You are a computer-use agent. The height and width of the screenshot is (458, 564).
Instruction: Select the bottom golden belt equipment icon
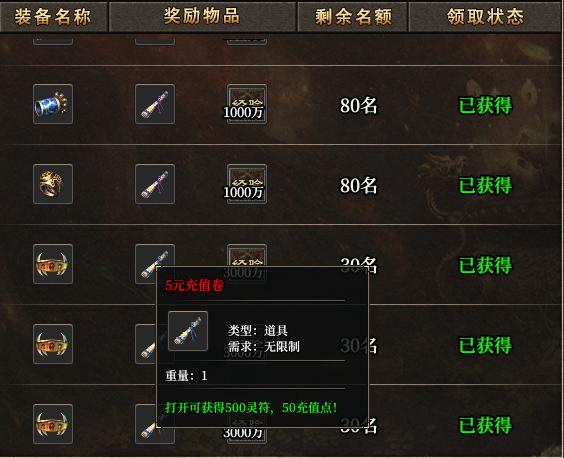pos(53,424)
